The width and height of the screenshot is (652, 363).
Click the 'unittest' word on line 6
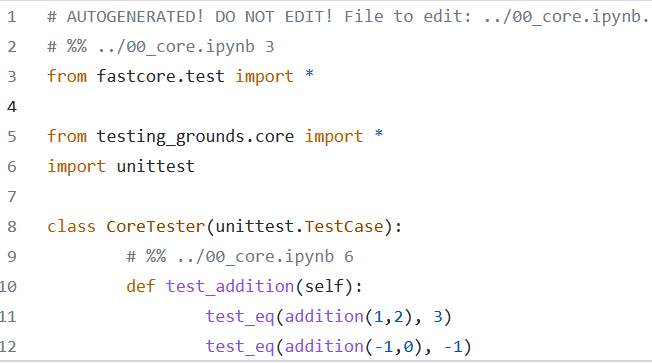pyautogui.click(x=156, y=167)
